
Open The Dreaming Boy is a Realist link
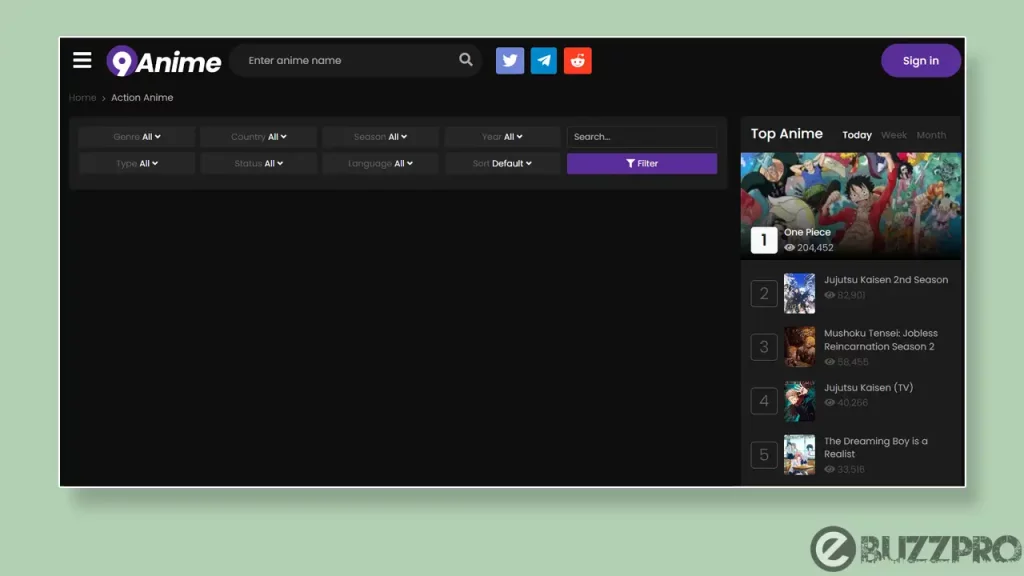point(876,447)
